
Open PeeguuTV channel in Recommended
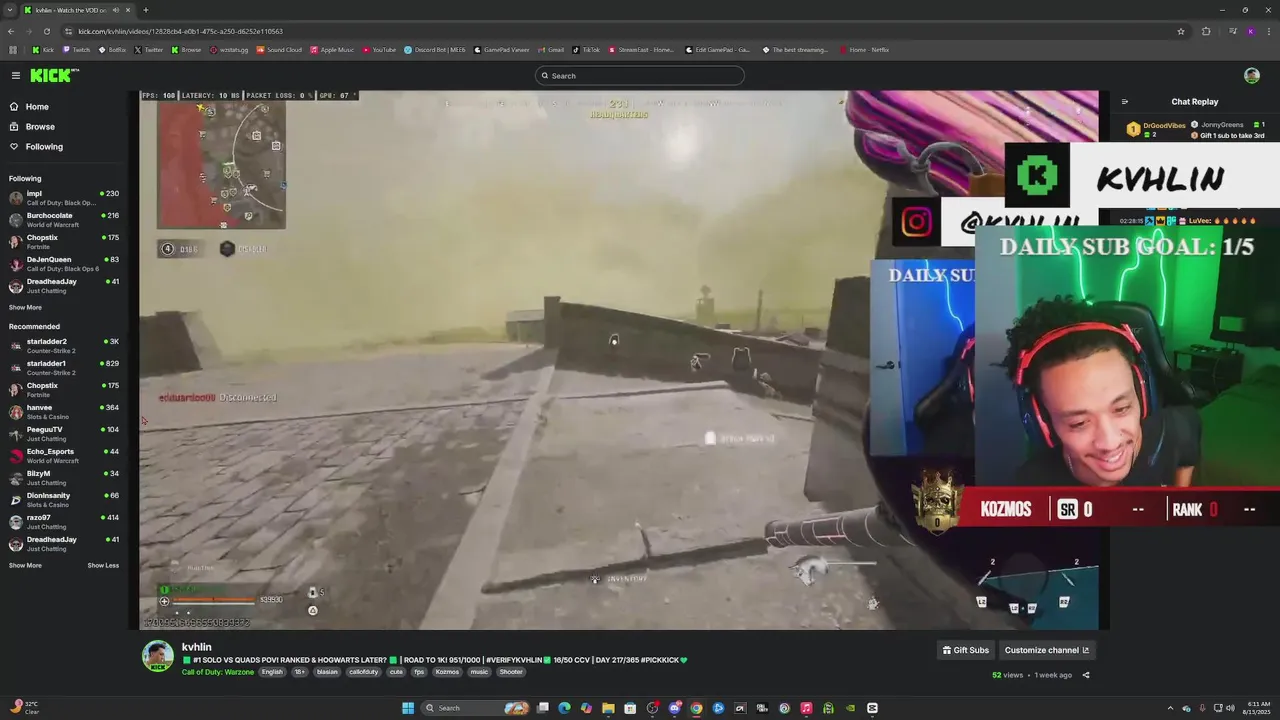pyautogui.click(x=64, y=434)
